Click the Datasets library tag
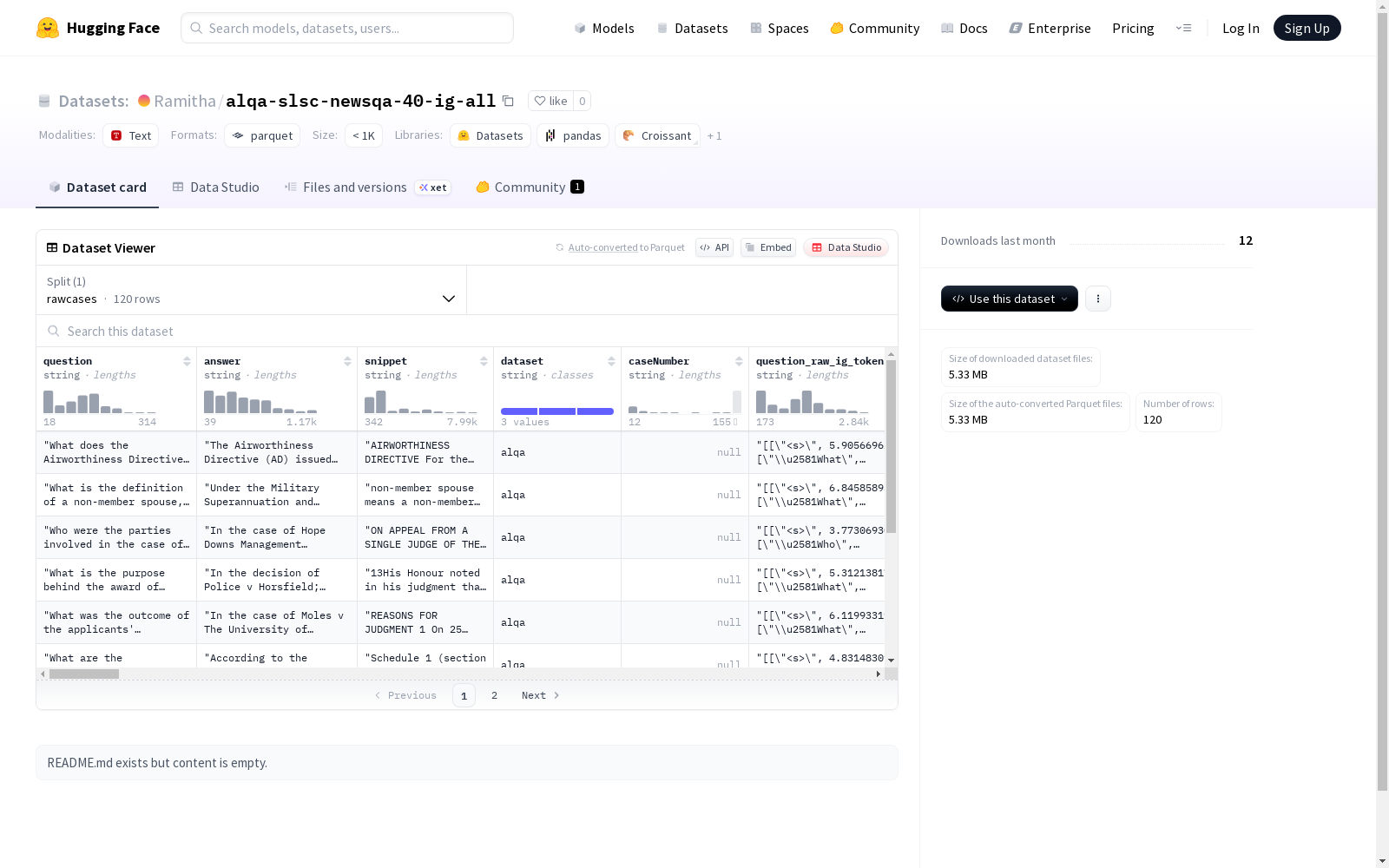 [490, 135]
